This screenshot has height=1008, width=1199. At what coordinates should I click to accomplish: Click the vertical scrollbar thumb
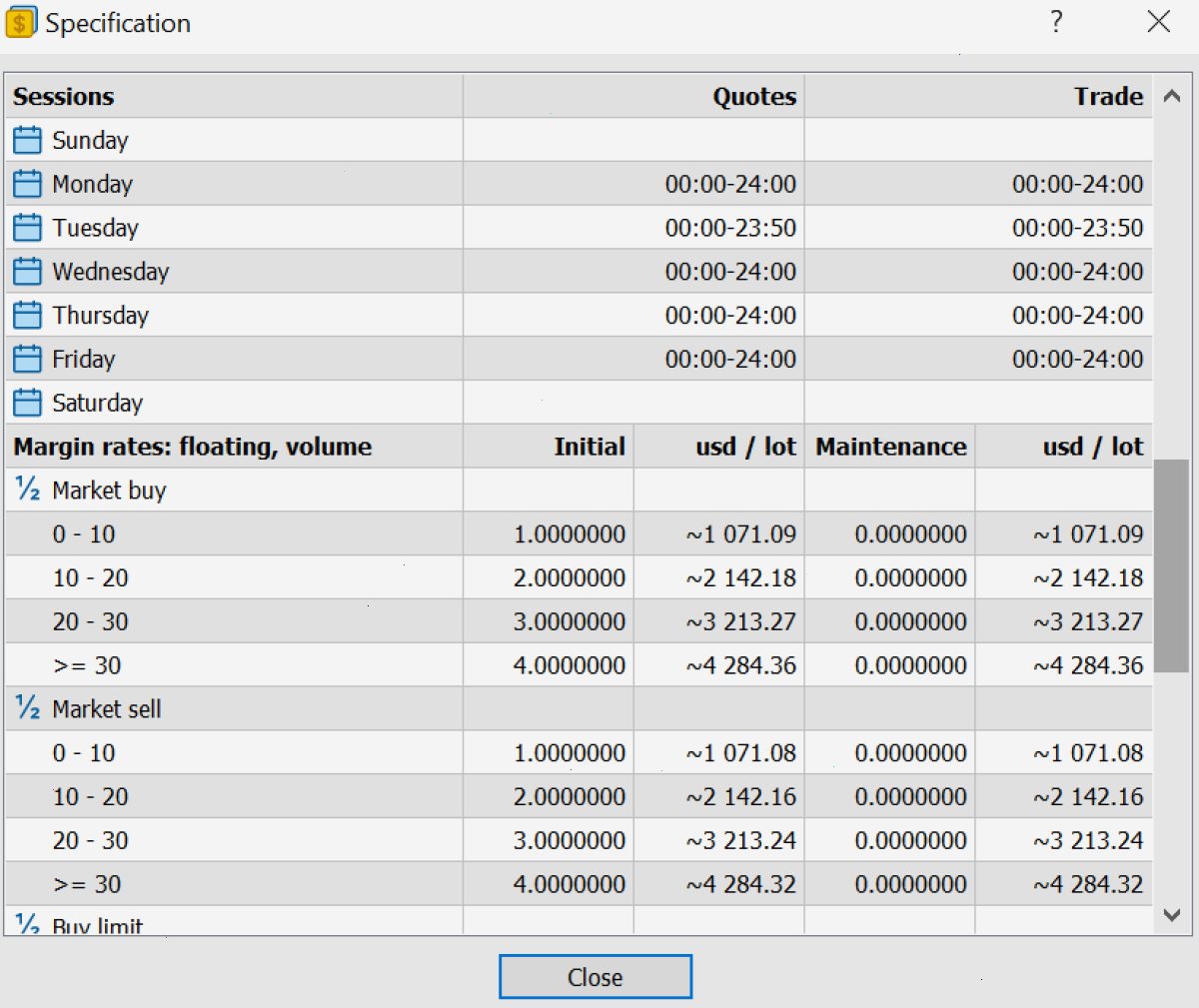click(1171, 565)
